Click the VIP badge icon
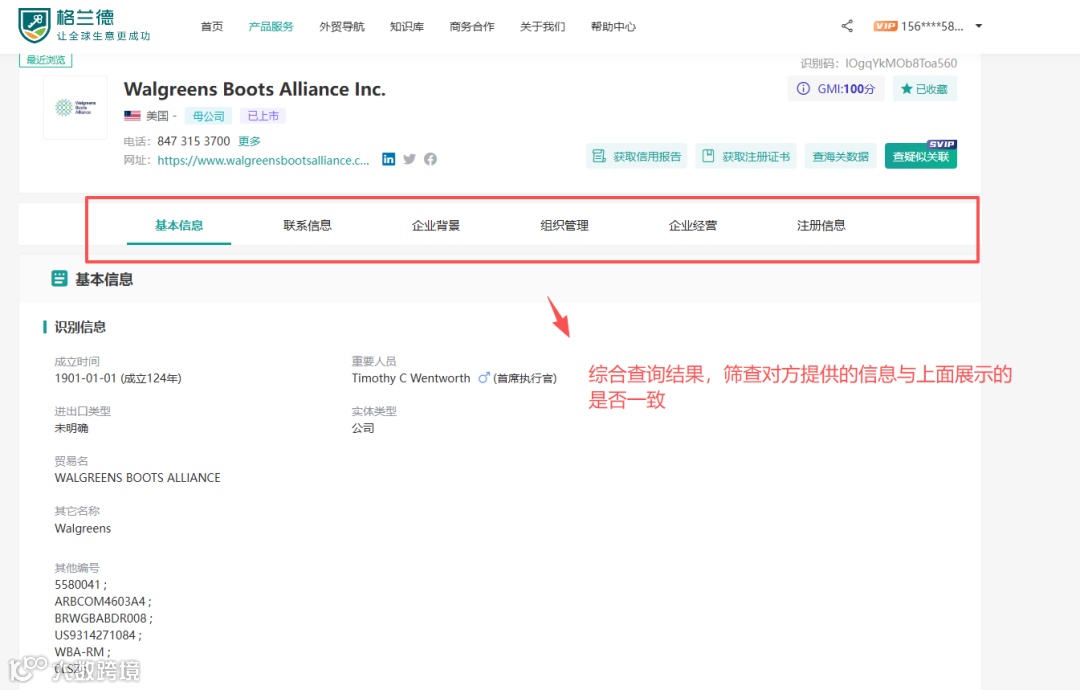The width and height of the screenshot is (1080, 690). pos(885,26)
